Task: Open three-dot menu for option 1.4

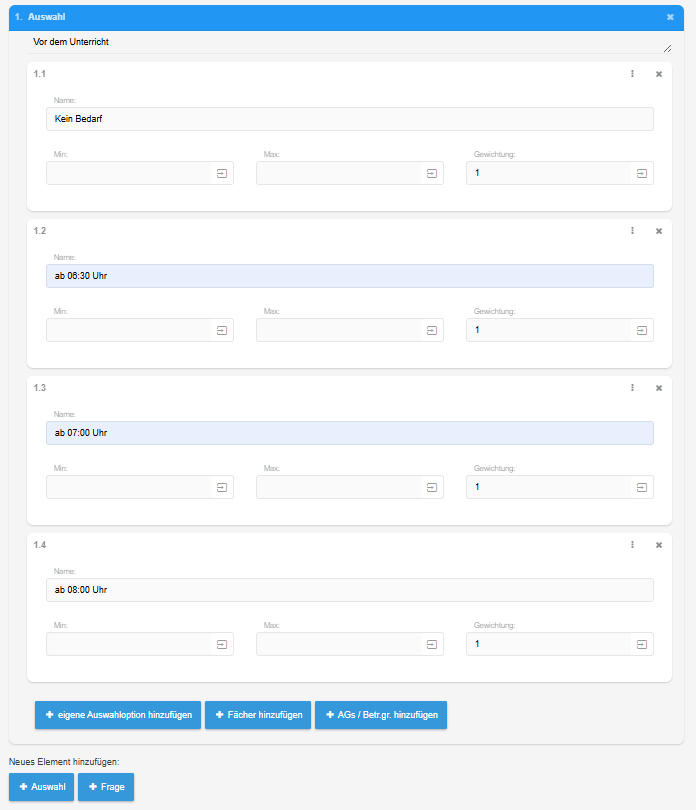Action: click(x=632, y=545)
